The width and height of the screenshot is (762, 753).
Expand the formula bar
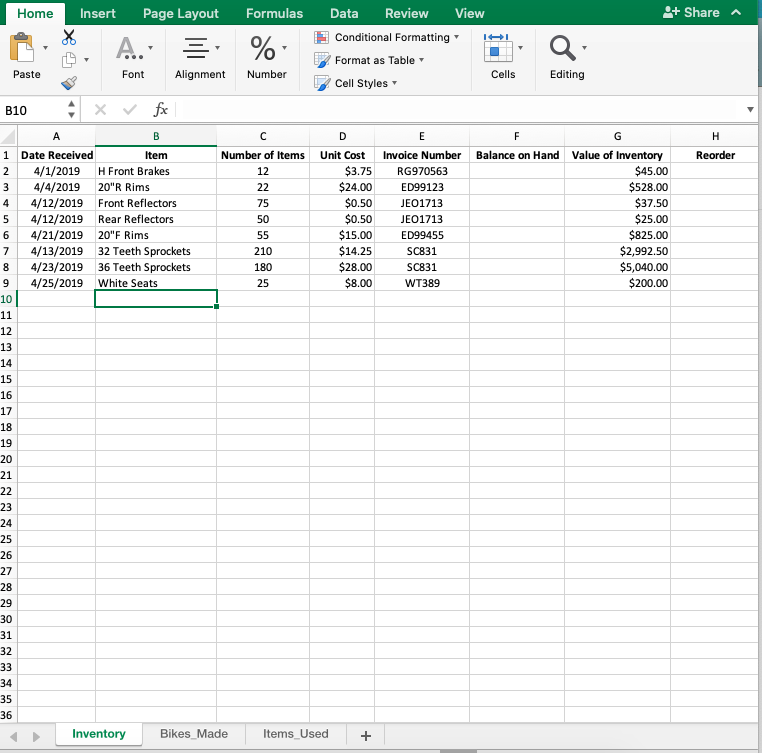[x=750, y=109]
